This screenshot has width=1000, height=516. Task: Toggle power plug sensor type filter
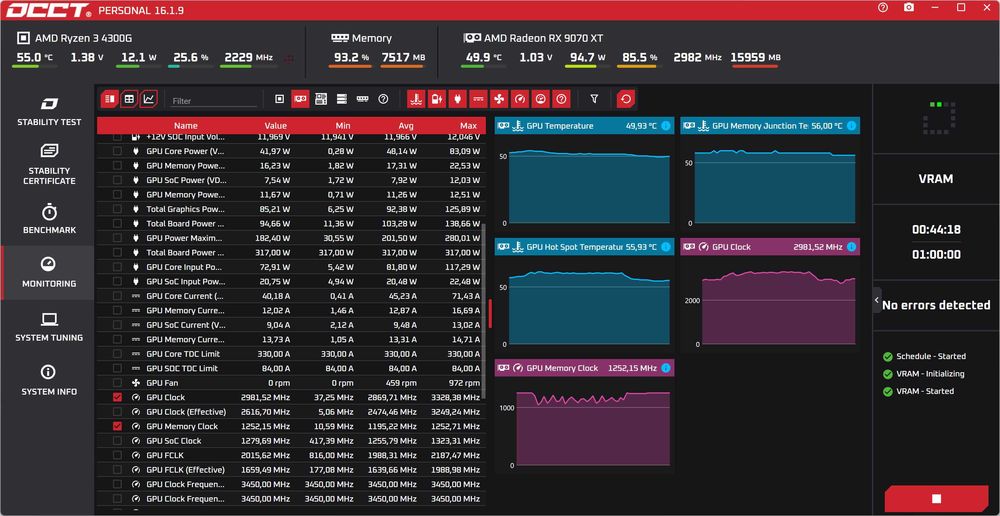point(457,99)
